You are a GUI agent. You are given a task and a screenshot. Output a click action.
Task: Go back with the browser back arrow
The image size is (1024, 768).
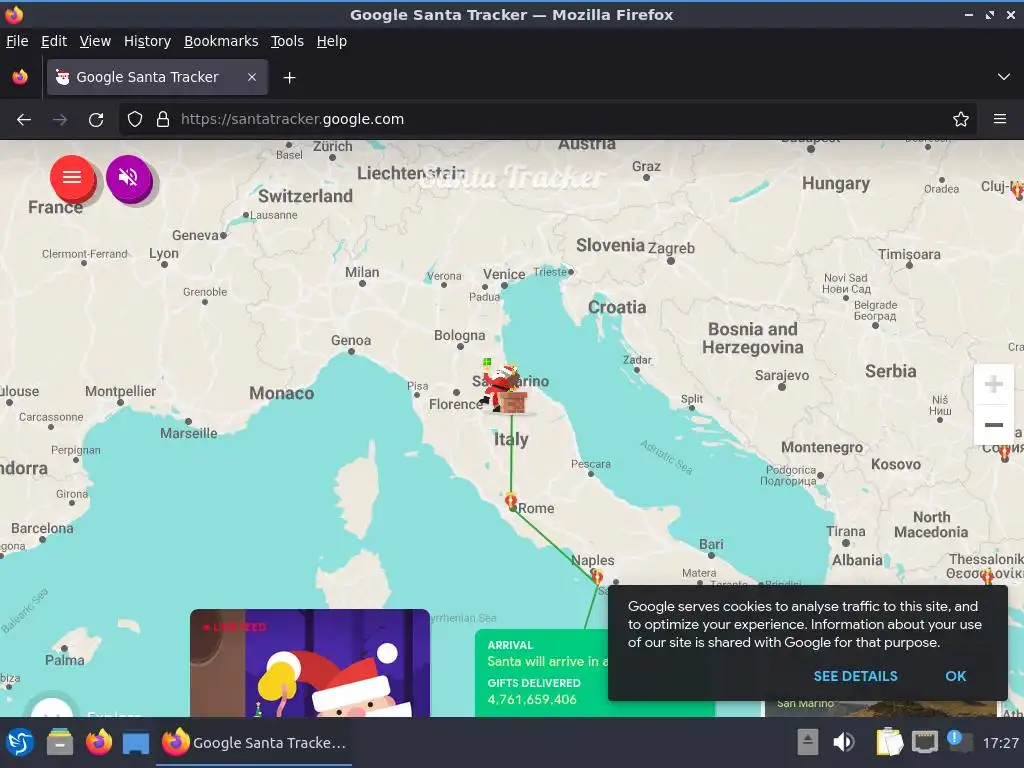pos(24,120)
